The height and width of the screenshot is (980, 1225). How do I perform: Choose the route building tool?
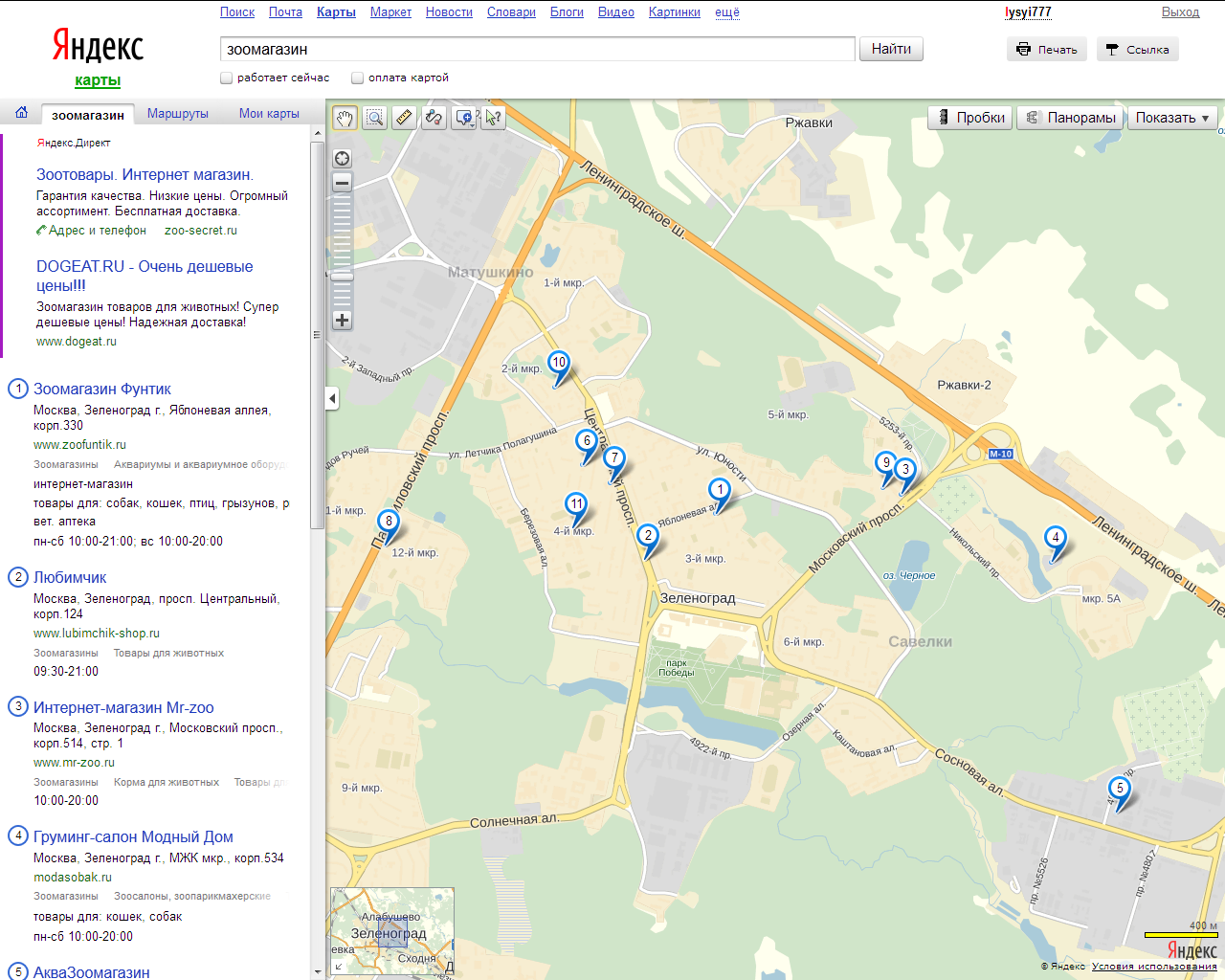click(x=434, y=118)
